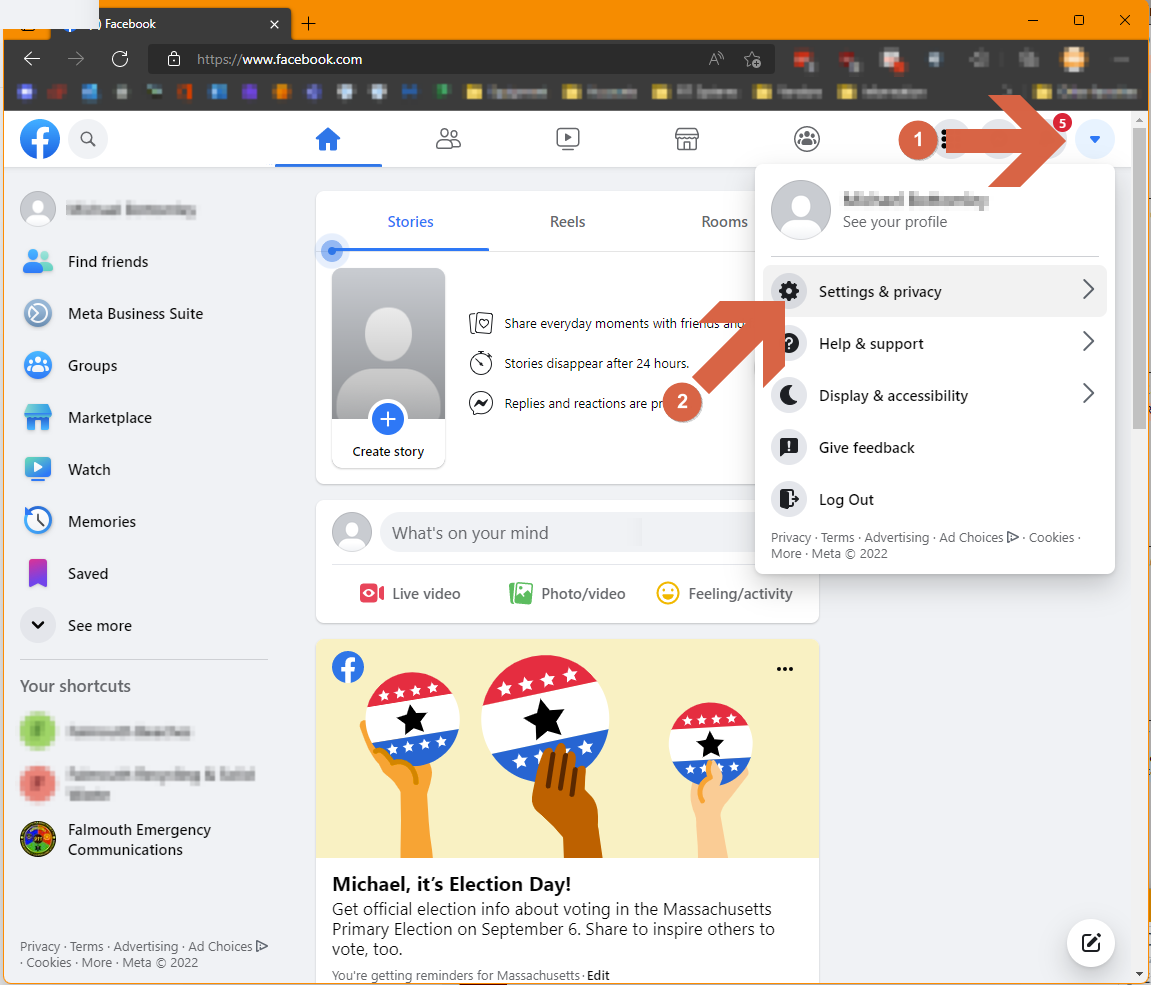Screen dimensions: 1151x985
Task: Select Give feedback in account menu
Action: (934, 448)
